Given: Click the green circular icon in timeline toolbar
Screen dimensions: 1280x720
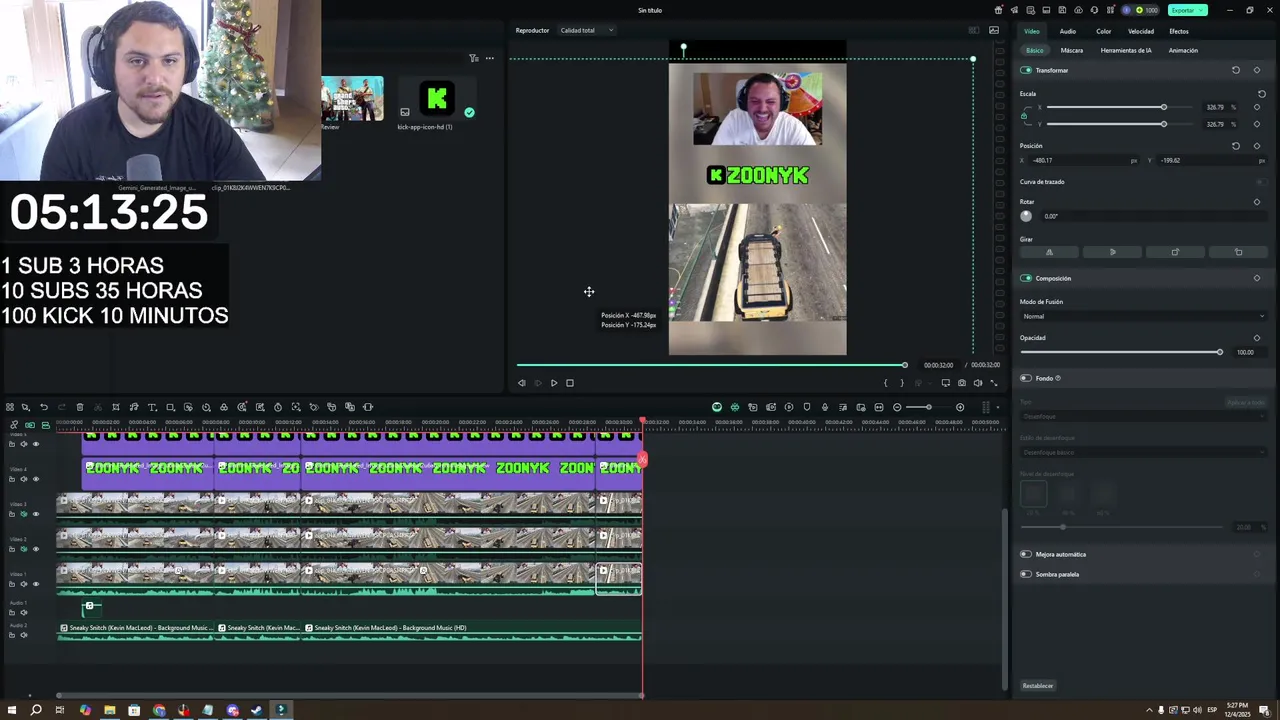Looking at the screenshot, I should click(x=717, y=407).
